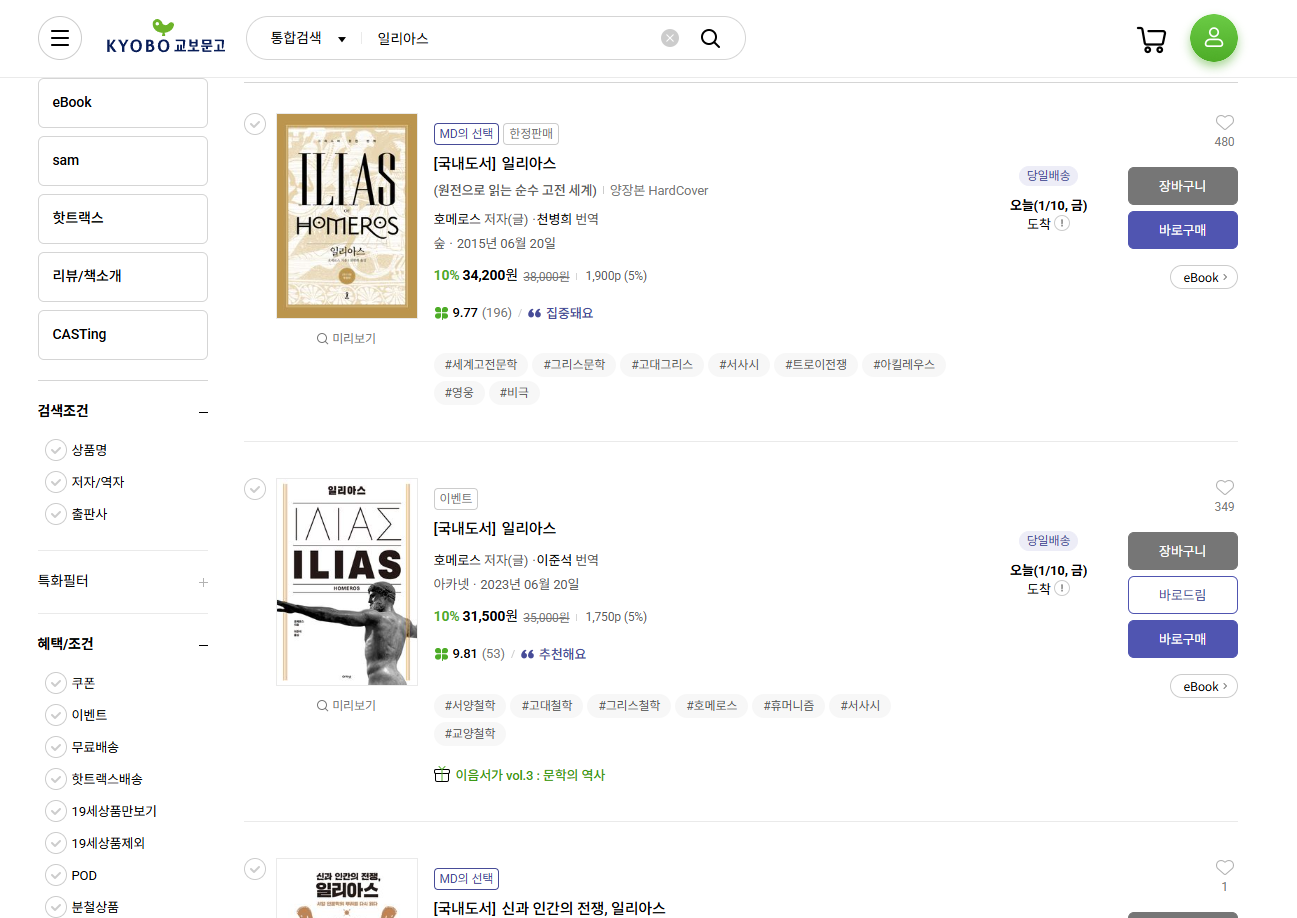Switch to the 핫트랙스 category tab
Screen dimensions: 1297x918
click(123, 218)
